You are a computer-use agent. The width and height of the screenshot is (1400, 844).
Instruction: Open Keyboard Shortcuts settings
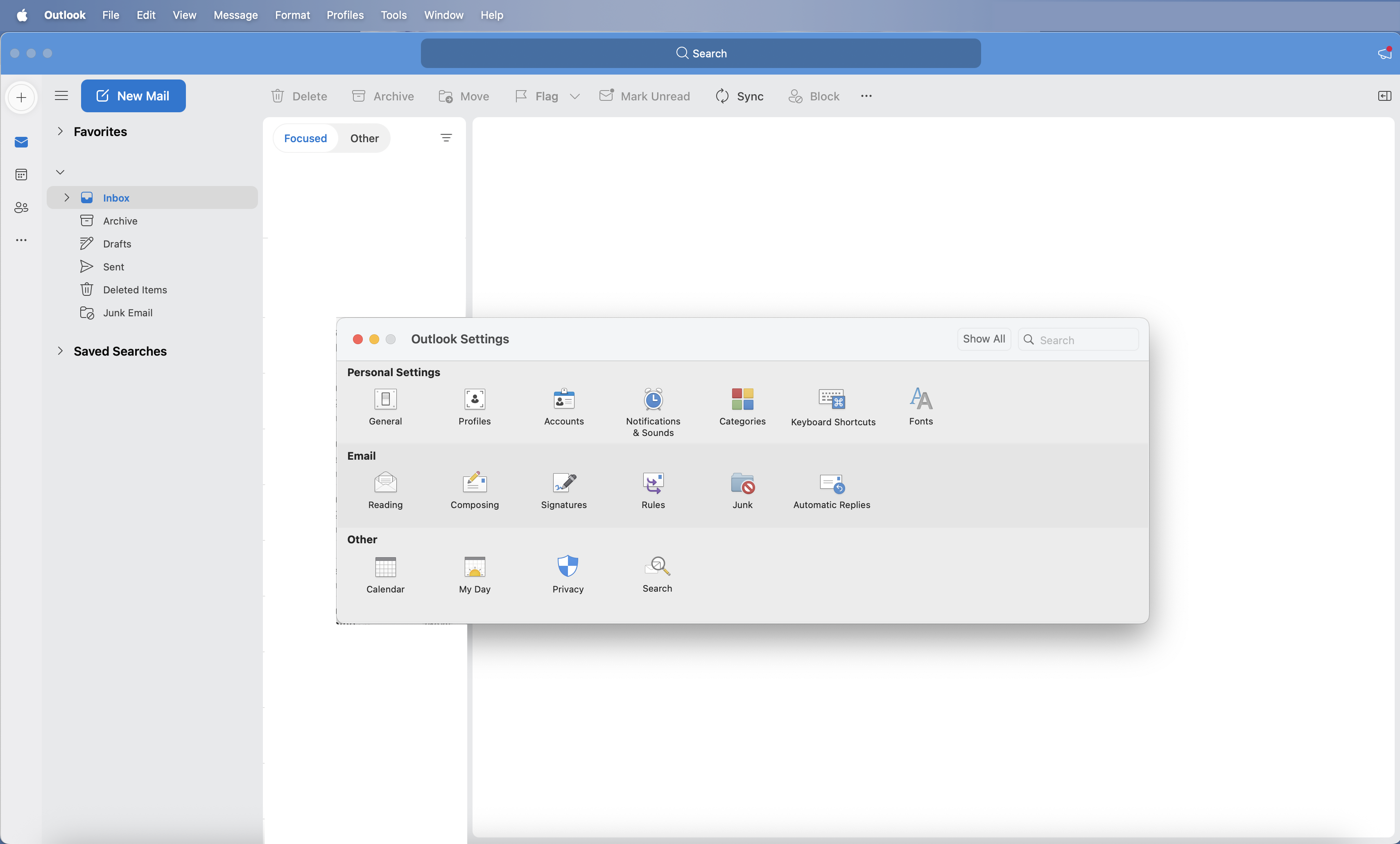(x=833, y=407)
